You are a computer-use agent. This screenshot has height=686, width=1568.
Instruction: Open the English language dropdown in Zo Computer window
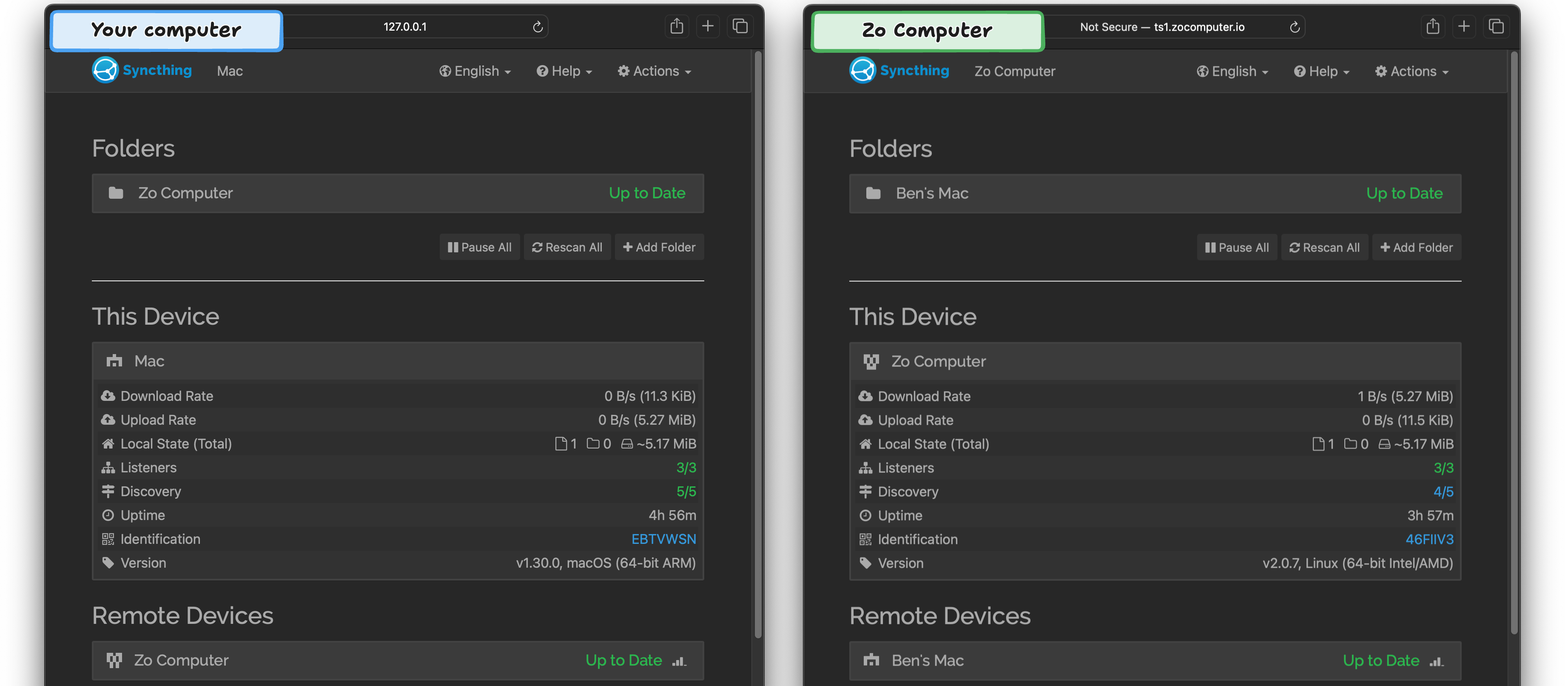click(x=1232, y=71)
